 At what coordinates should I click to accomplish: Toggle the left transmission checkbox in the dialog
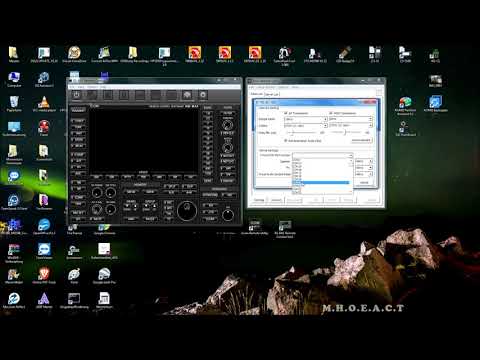click(286, 113)
